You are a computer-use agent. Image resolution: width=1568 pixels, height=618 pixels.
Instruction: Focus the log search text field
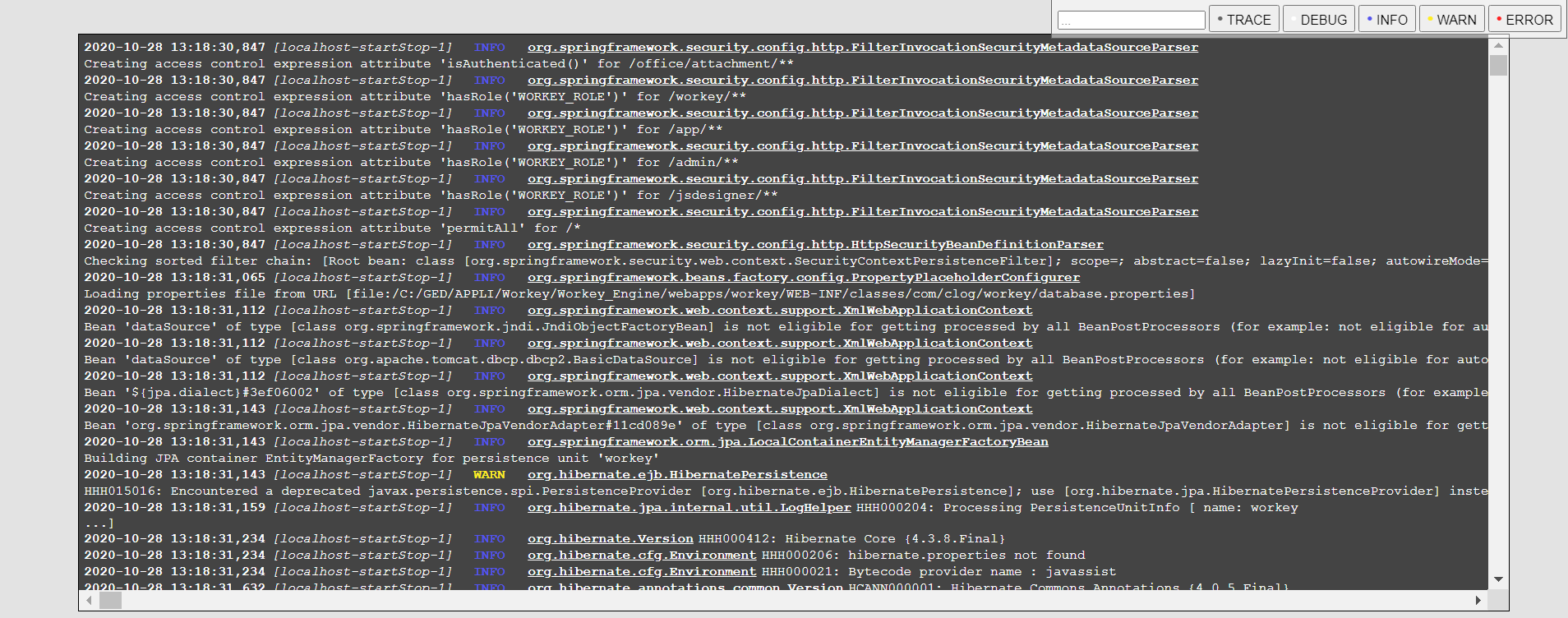1131,21
